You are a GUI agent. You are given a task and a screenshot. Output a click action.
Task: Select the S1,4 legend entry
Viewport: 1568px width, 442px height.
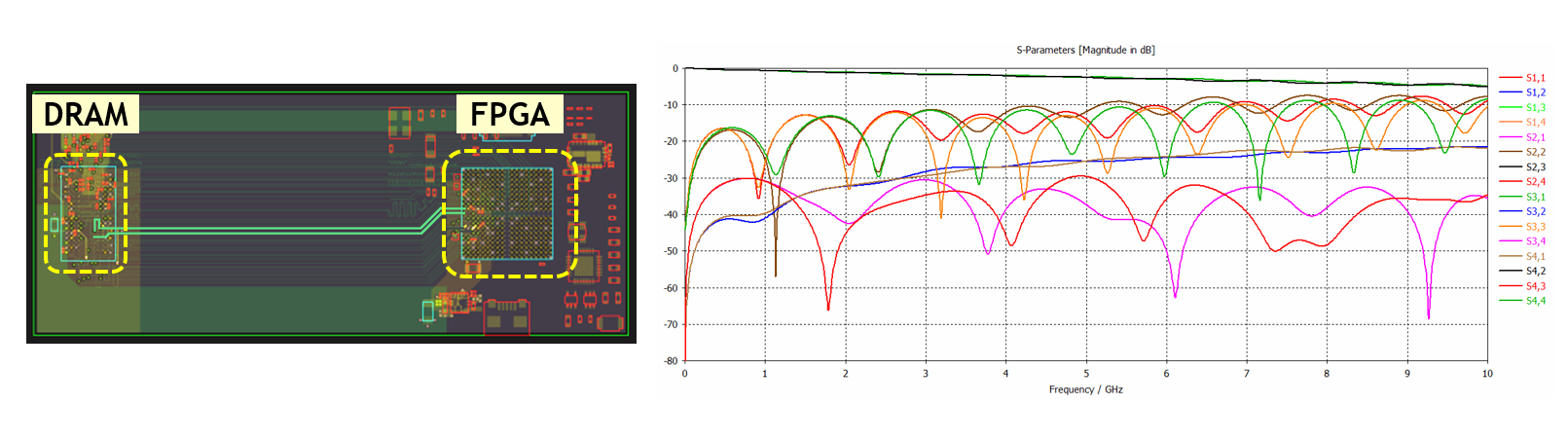tap(1522, 123)
